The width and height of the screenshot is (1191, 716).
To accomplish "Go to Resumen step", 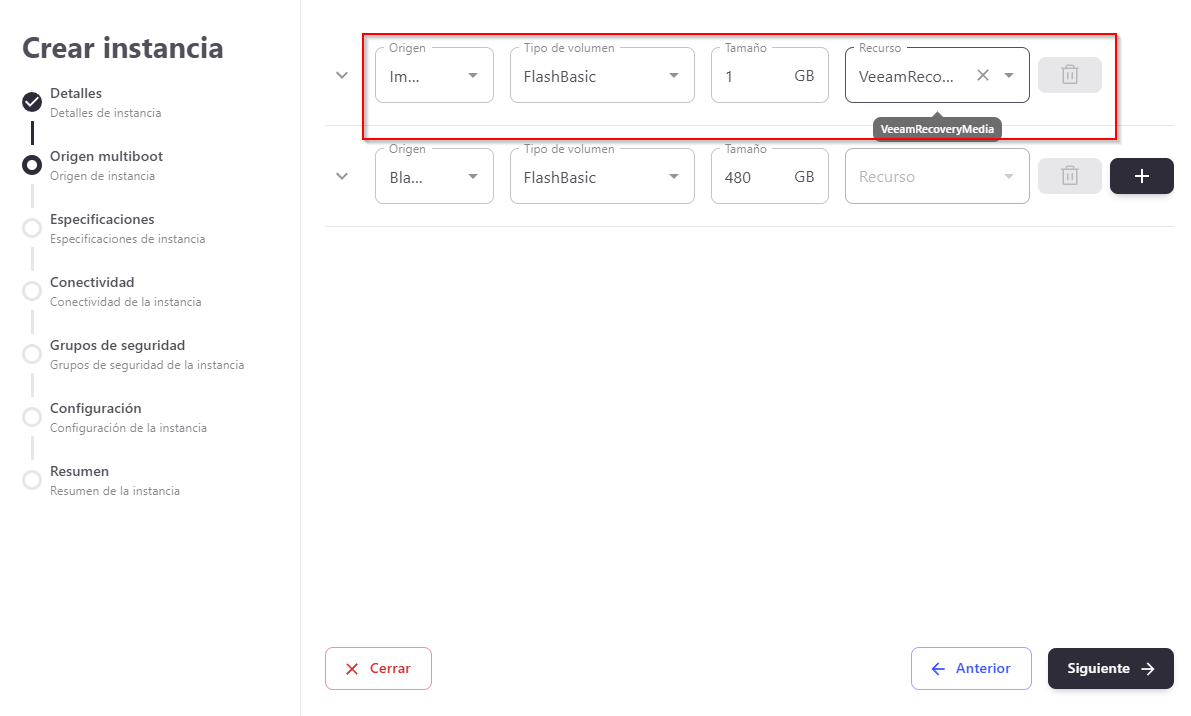I will (x=79, y=472).
